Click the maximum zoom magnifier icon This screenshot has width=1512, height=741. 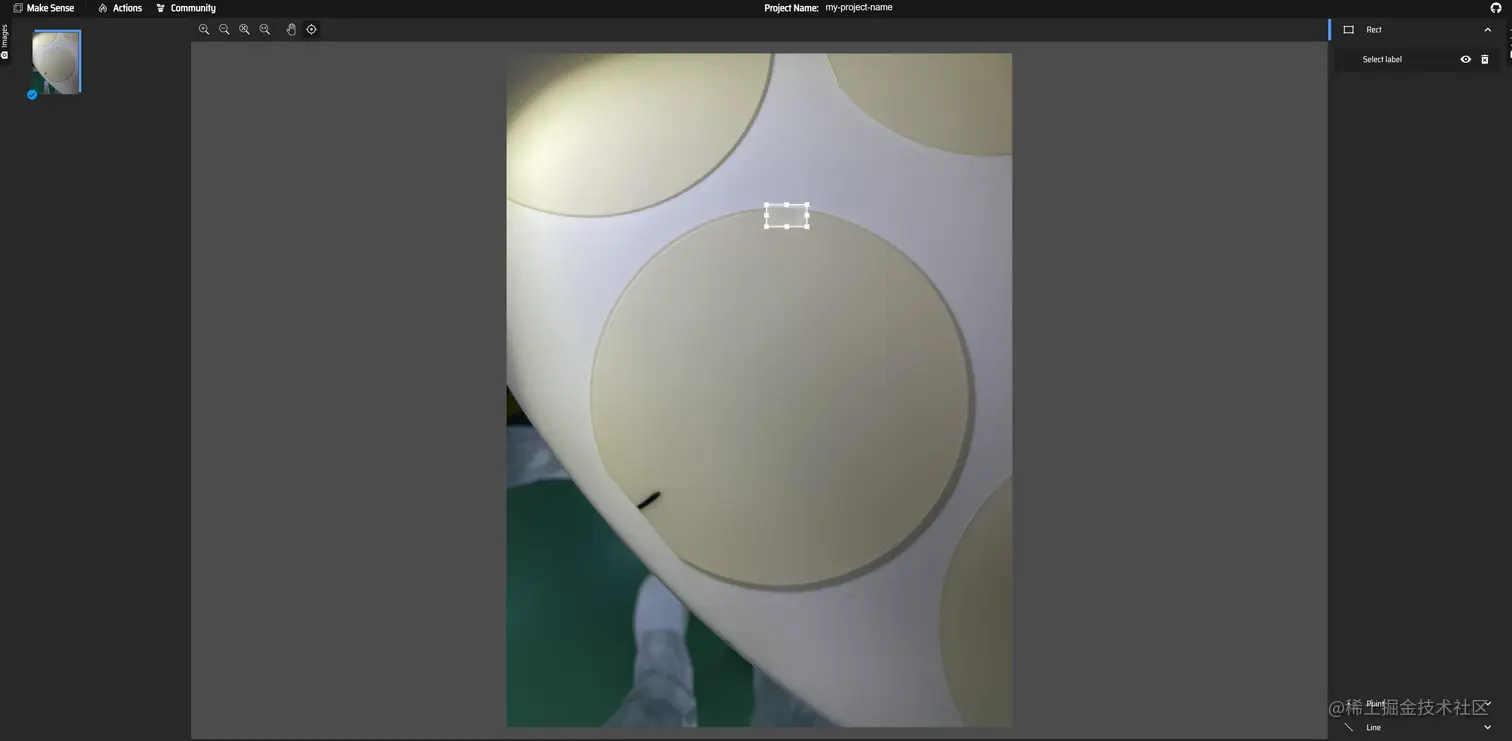coord(265,30)
